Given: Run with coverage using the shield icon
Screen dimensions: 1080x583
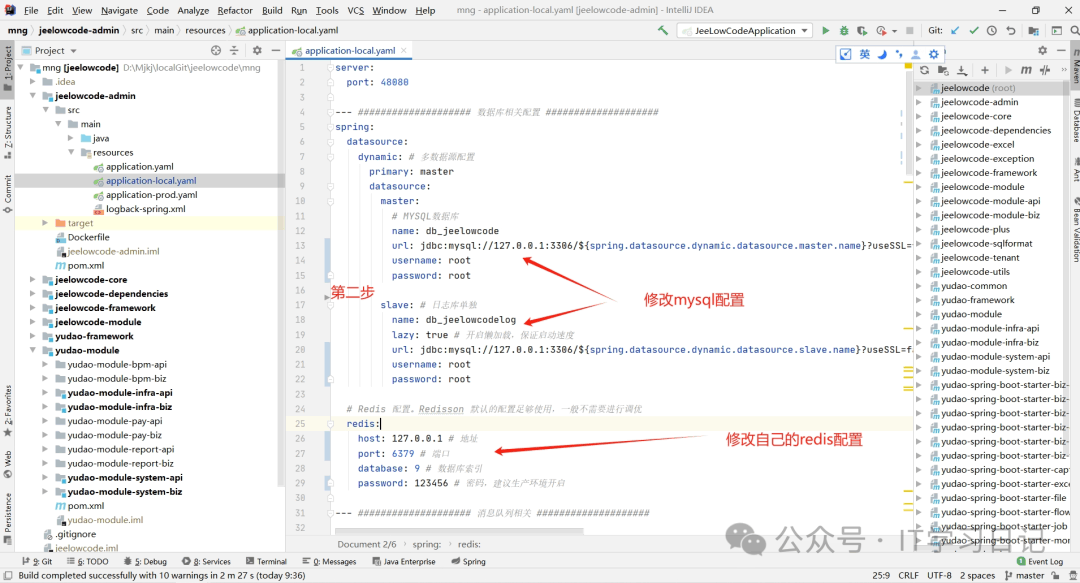Looking at the screenshot, I should coord(862,30).
